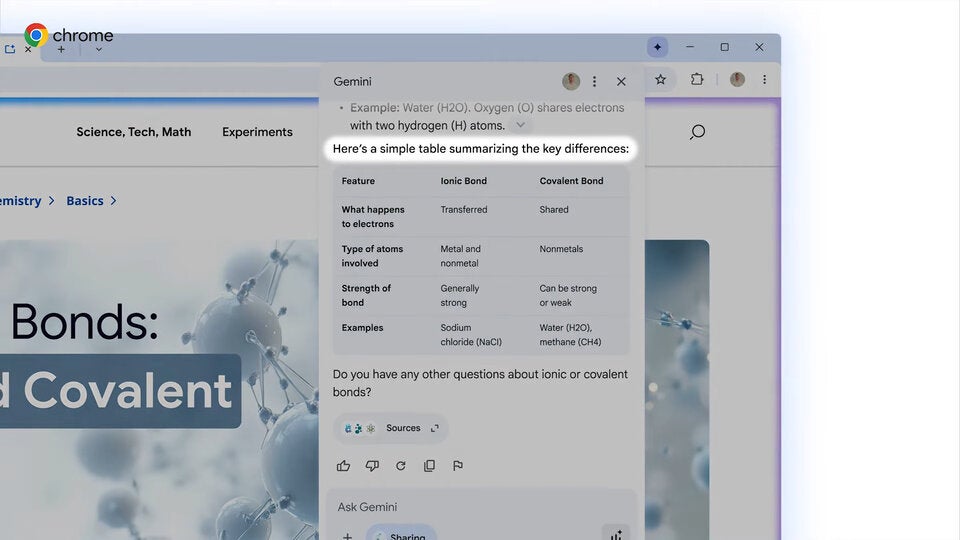Expand the example text chevron
Viewport: 960px width, 540px height.
click(520, 125)
